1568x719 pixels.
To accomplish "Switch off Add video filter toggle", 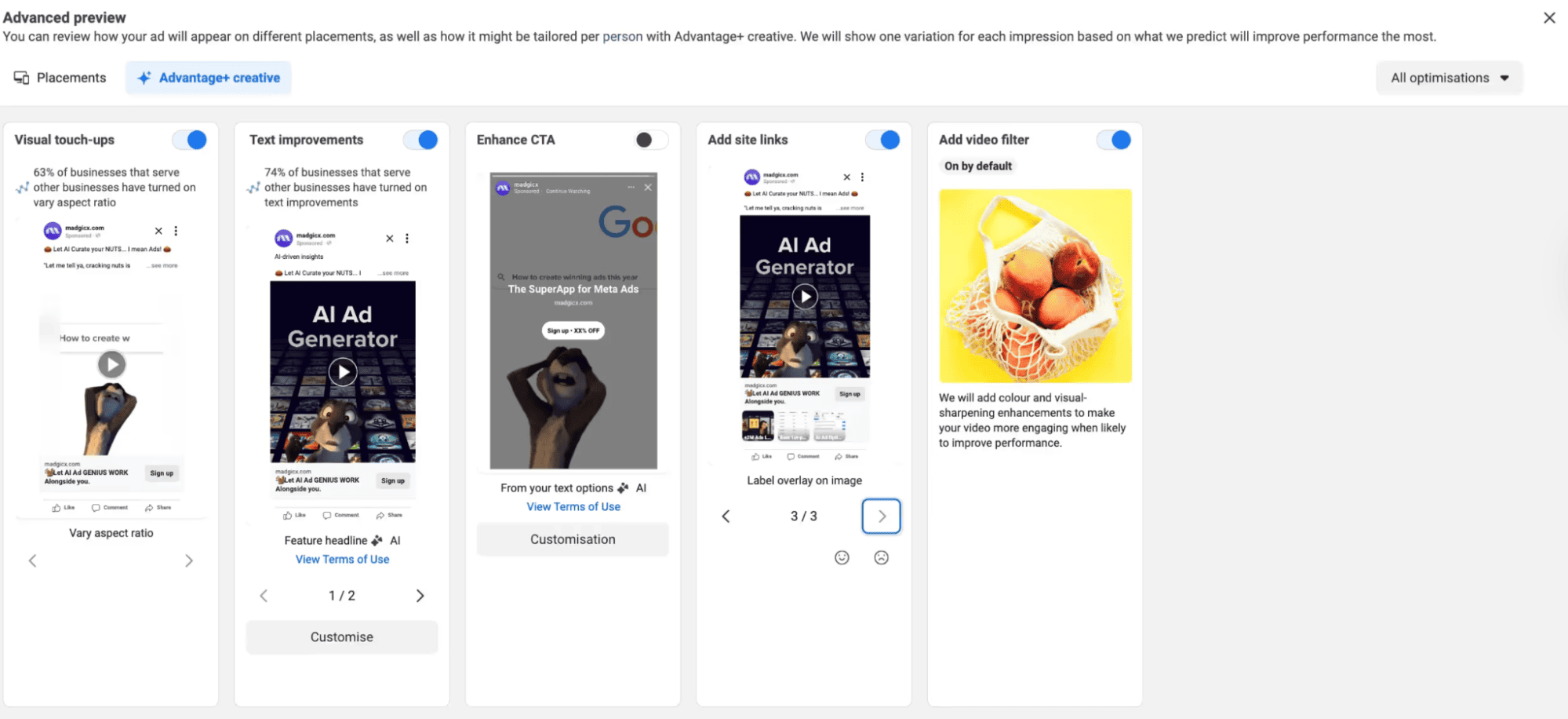I will pyautogui.click(x=1114, y=140).
